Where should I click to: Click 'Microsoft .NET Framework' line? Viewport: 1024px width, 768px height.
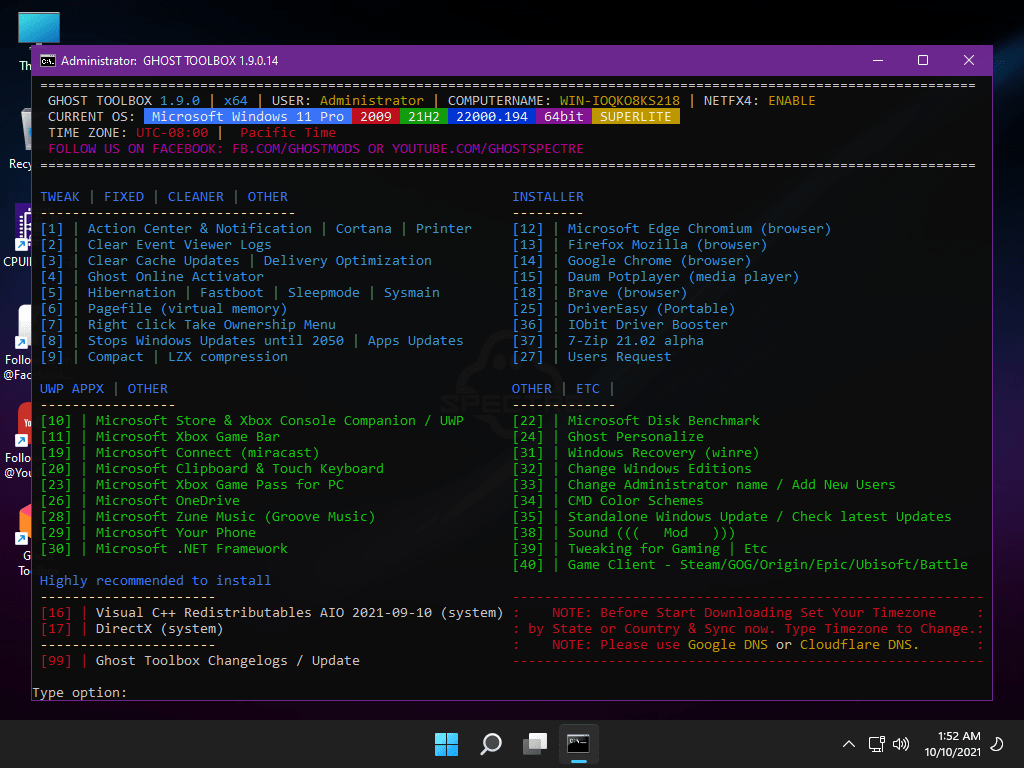click(x=192, y=549)
